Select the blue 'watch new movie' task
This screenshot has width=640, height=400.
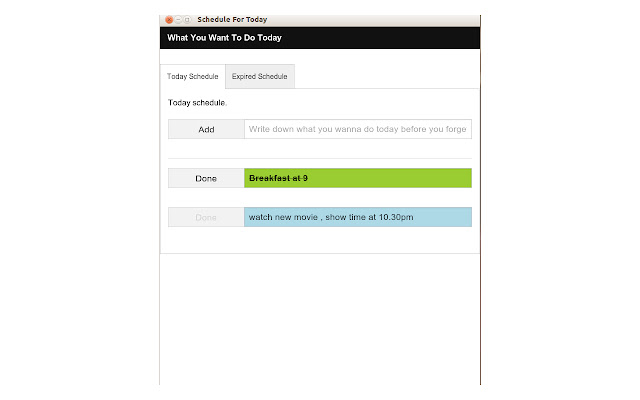pos(358,217)
